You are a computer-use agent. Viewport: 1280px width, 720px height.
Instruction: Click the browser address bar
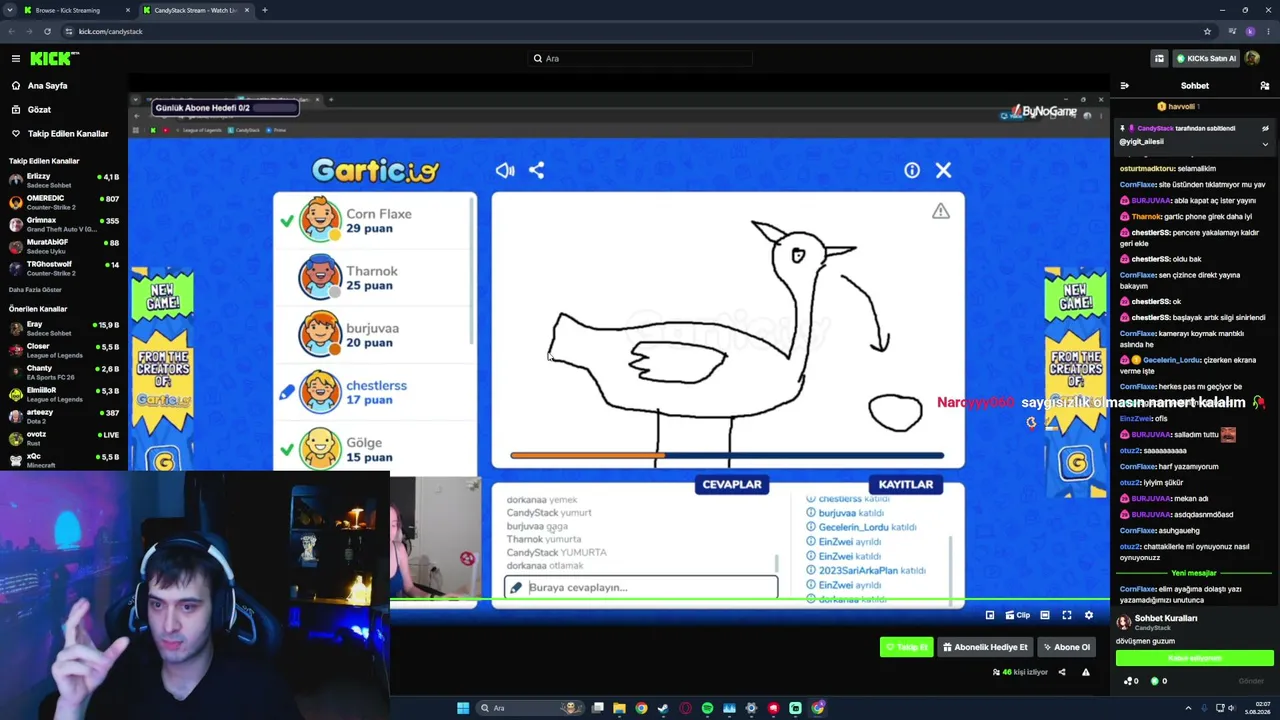point(640,31)
